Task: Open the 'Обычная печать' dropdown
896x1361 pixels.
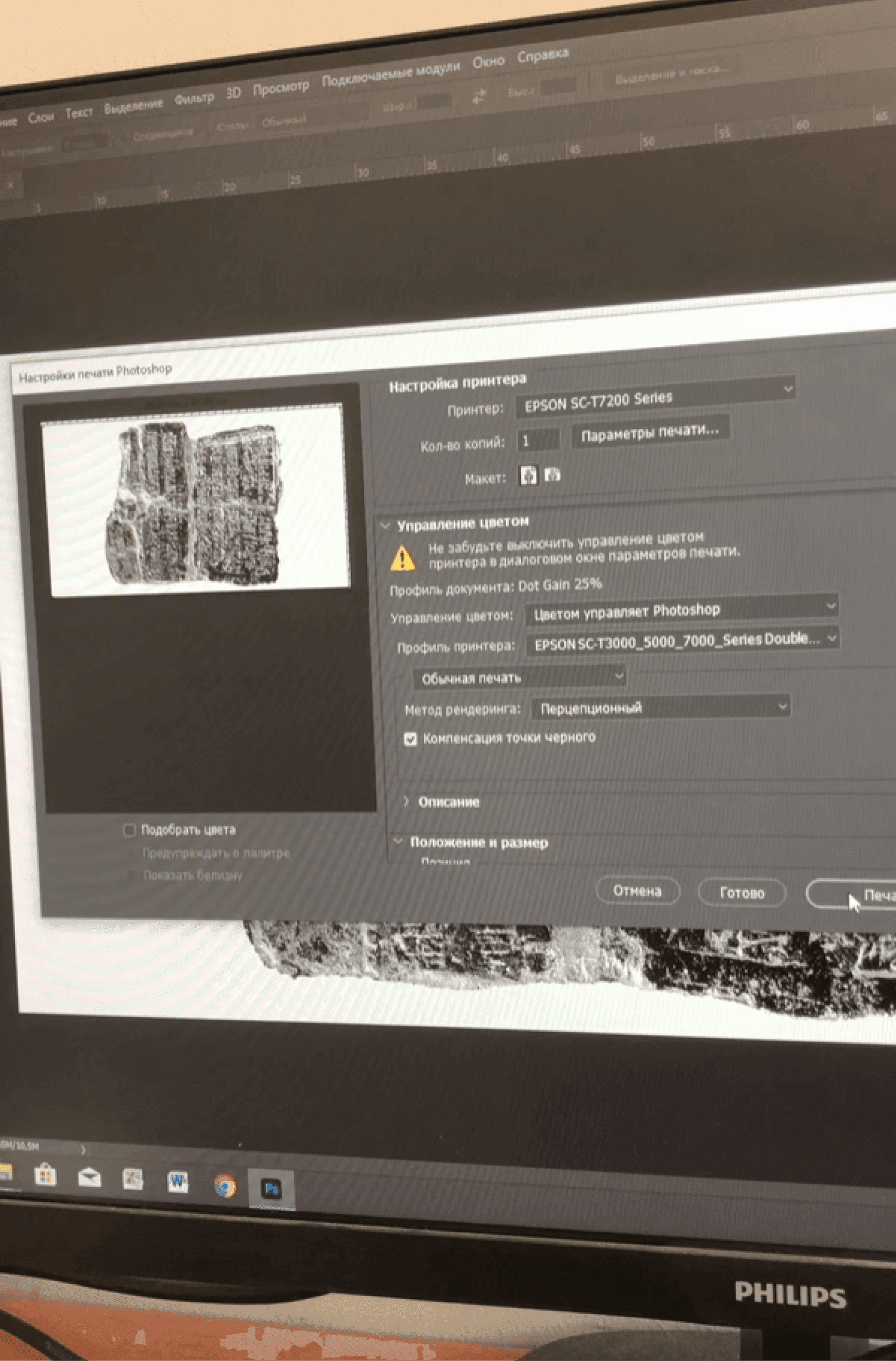Action: point(520,678)
